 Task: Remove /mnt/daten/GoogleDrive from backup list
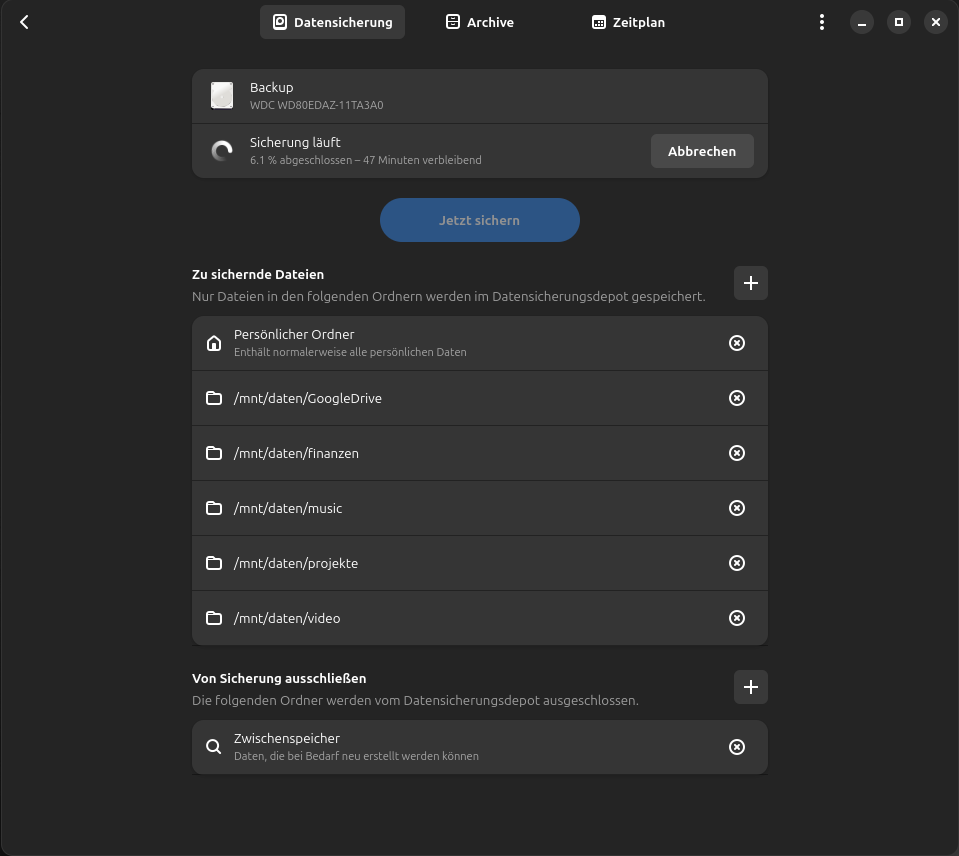click(x=737, y=398)
